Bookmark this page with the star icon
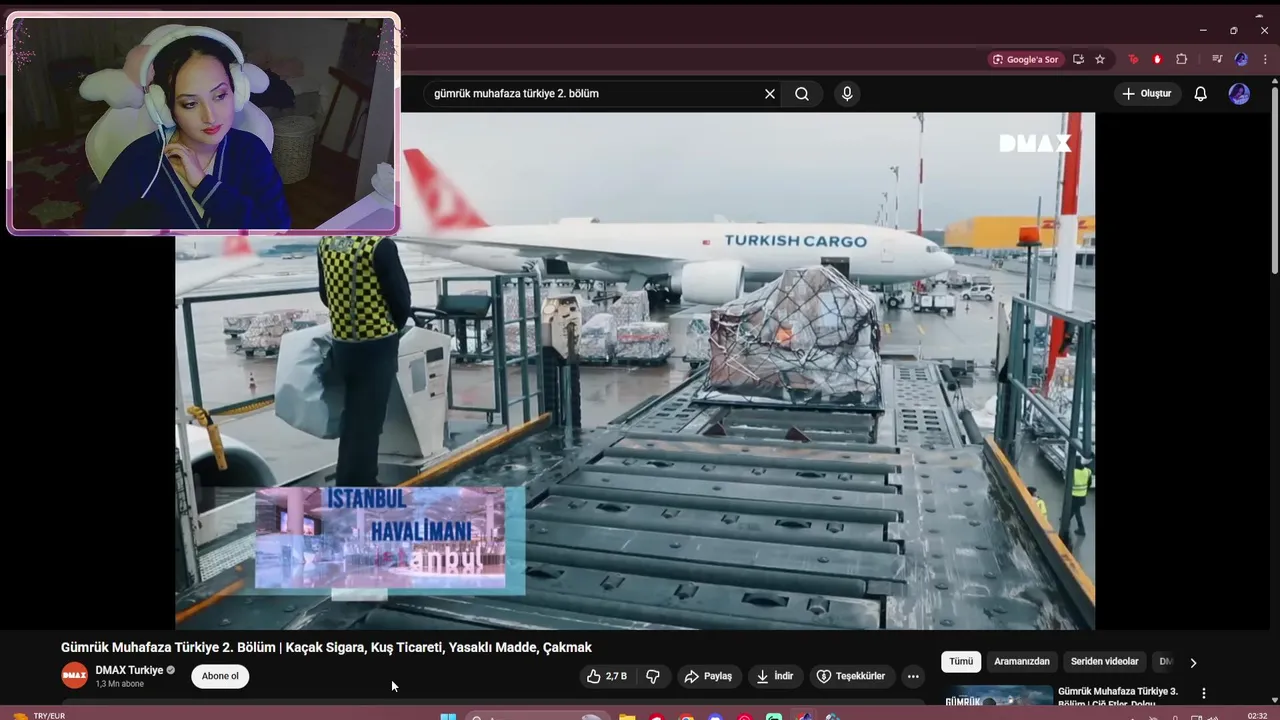The height and width of the screenshot is (720, 1280). click(1100, 60)
